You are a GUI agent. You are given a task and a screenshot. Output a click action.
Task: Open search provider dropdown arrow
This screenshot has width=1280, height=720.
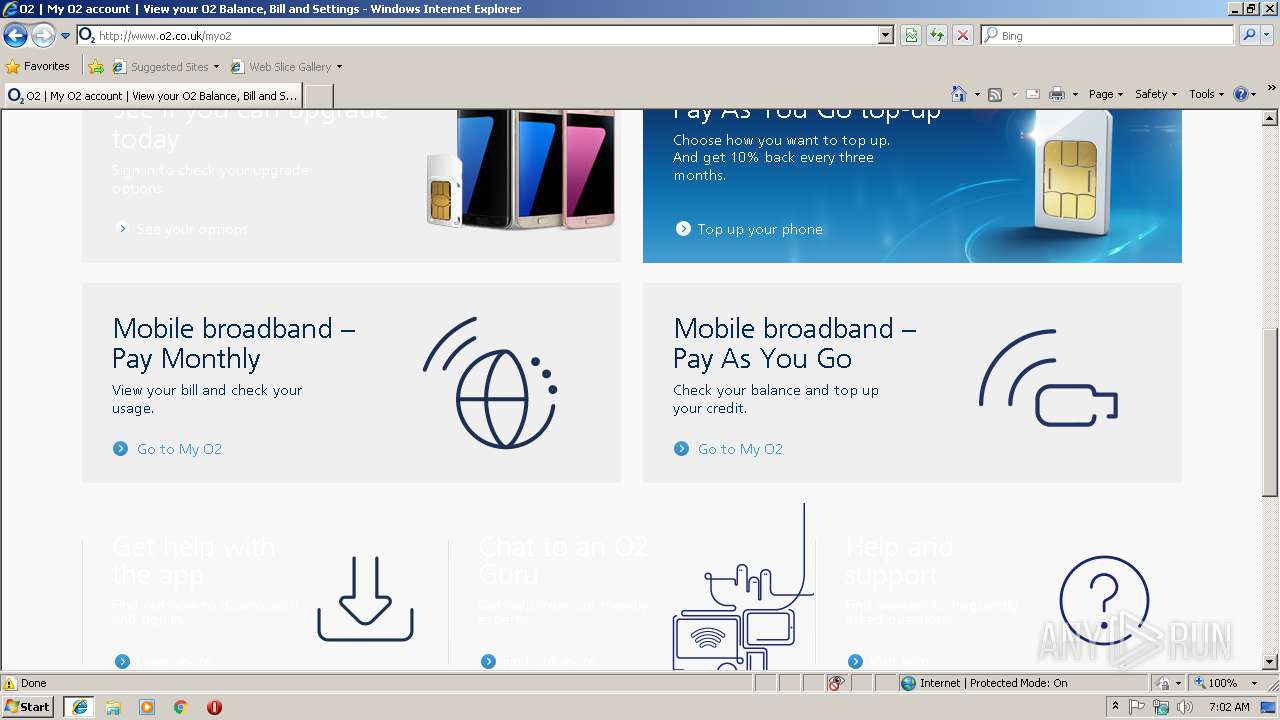(x=1267, y=36)
